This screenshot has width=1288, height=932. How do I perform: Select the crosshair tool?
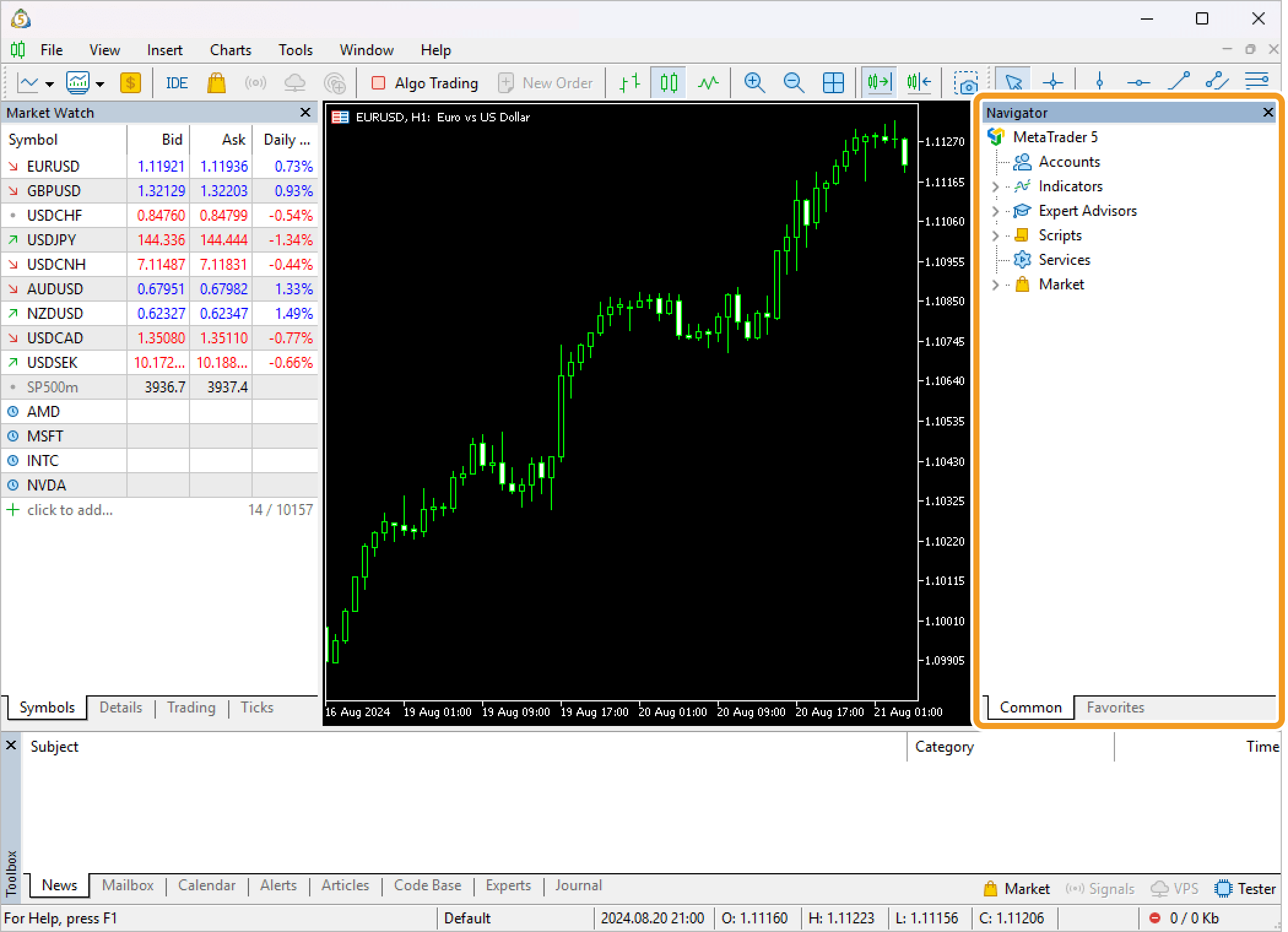(1053, 82)
